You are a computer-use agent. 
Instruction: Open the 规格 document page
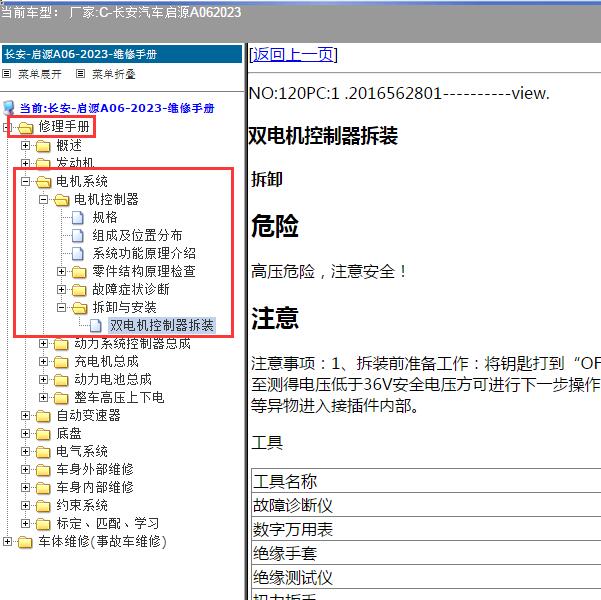[105, 217]
